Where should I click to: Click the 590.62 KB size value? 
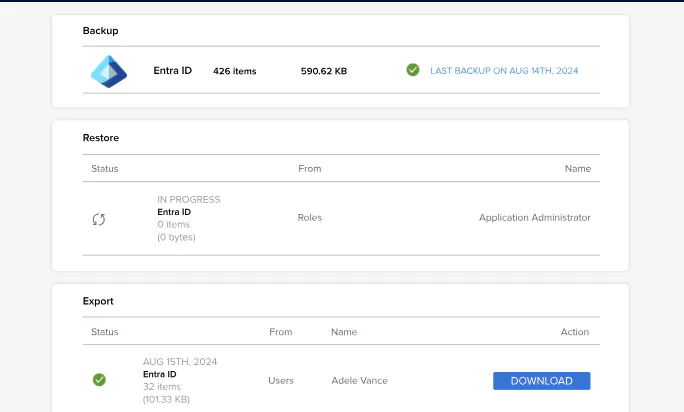coord(324,71)
